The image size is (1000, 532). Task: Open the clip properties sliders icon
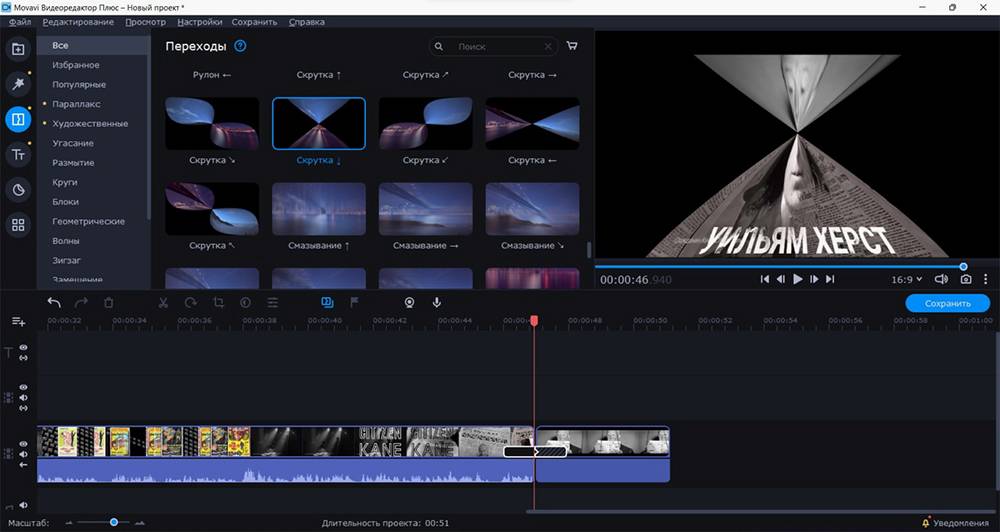click(273, 303)
